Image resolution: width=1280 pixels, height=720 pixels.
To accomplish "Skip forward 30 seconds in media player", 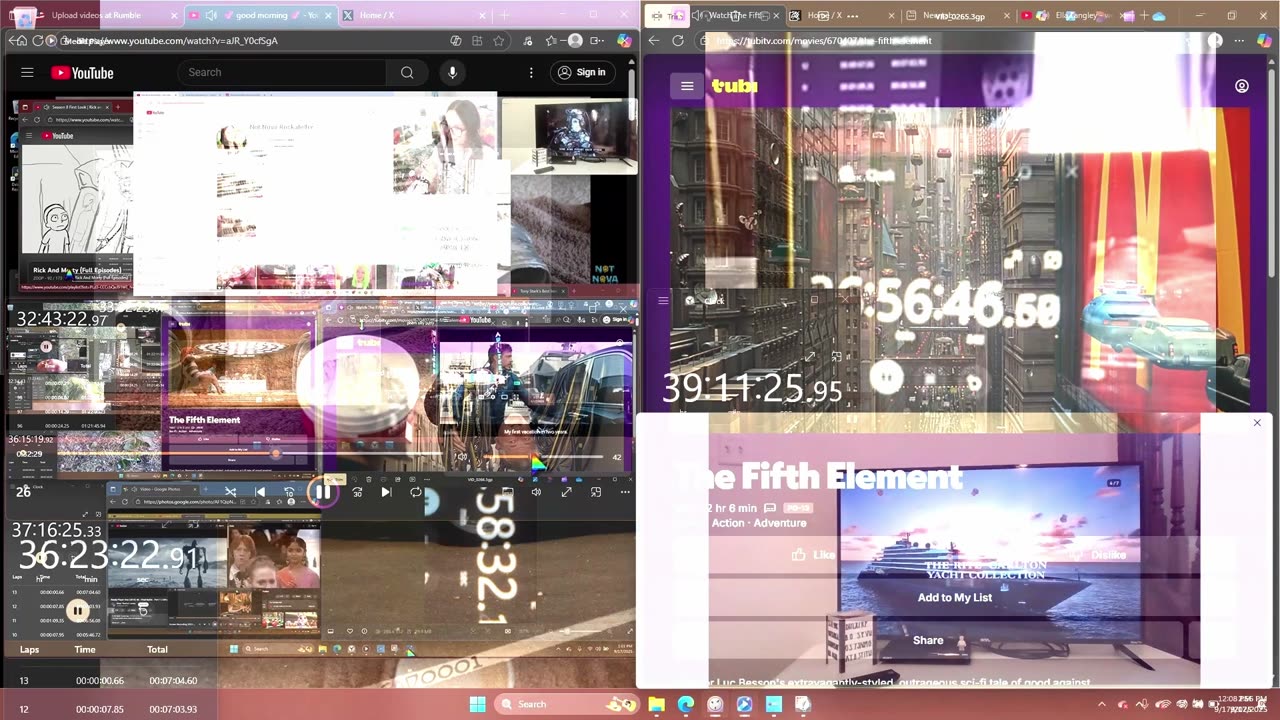I will coord(357,492).
